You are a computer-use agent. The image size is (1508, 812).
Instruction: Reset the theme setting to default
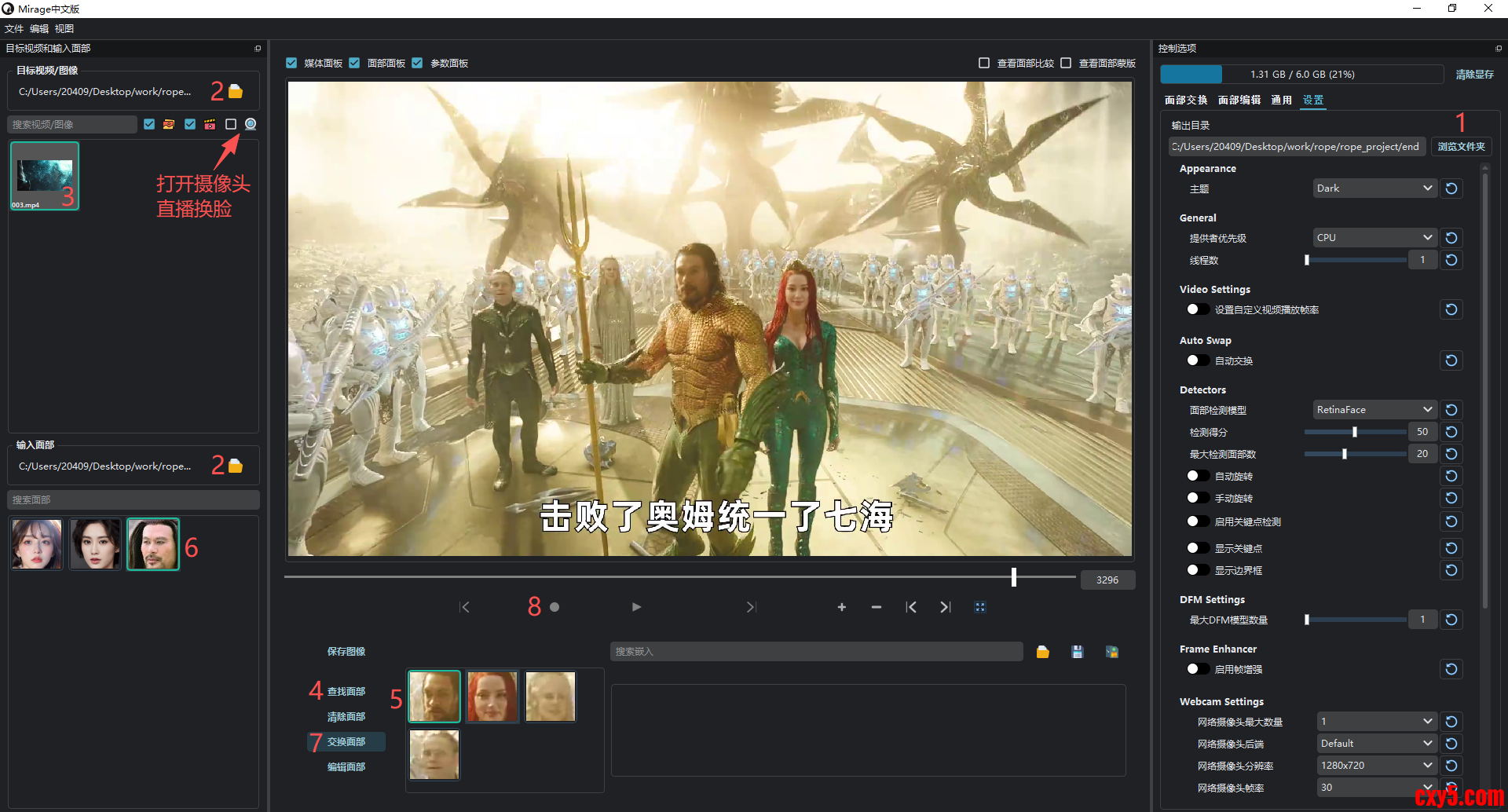pos(1451,188)
